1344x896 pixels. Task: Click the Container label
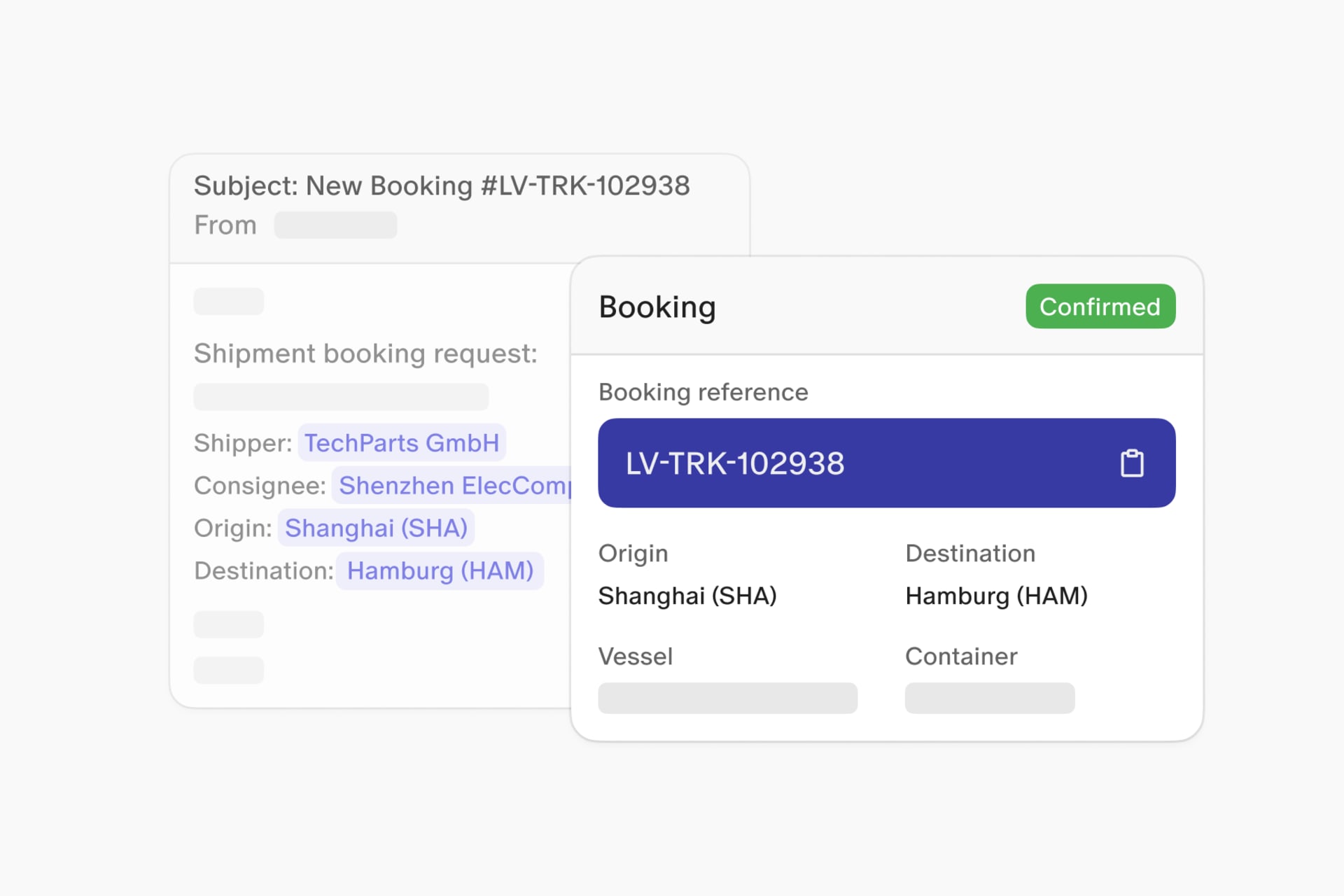960,657
